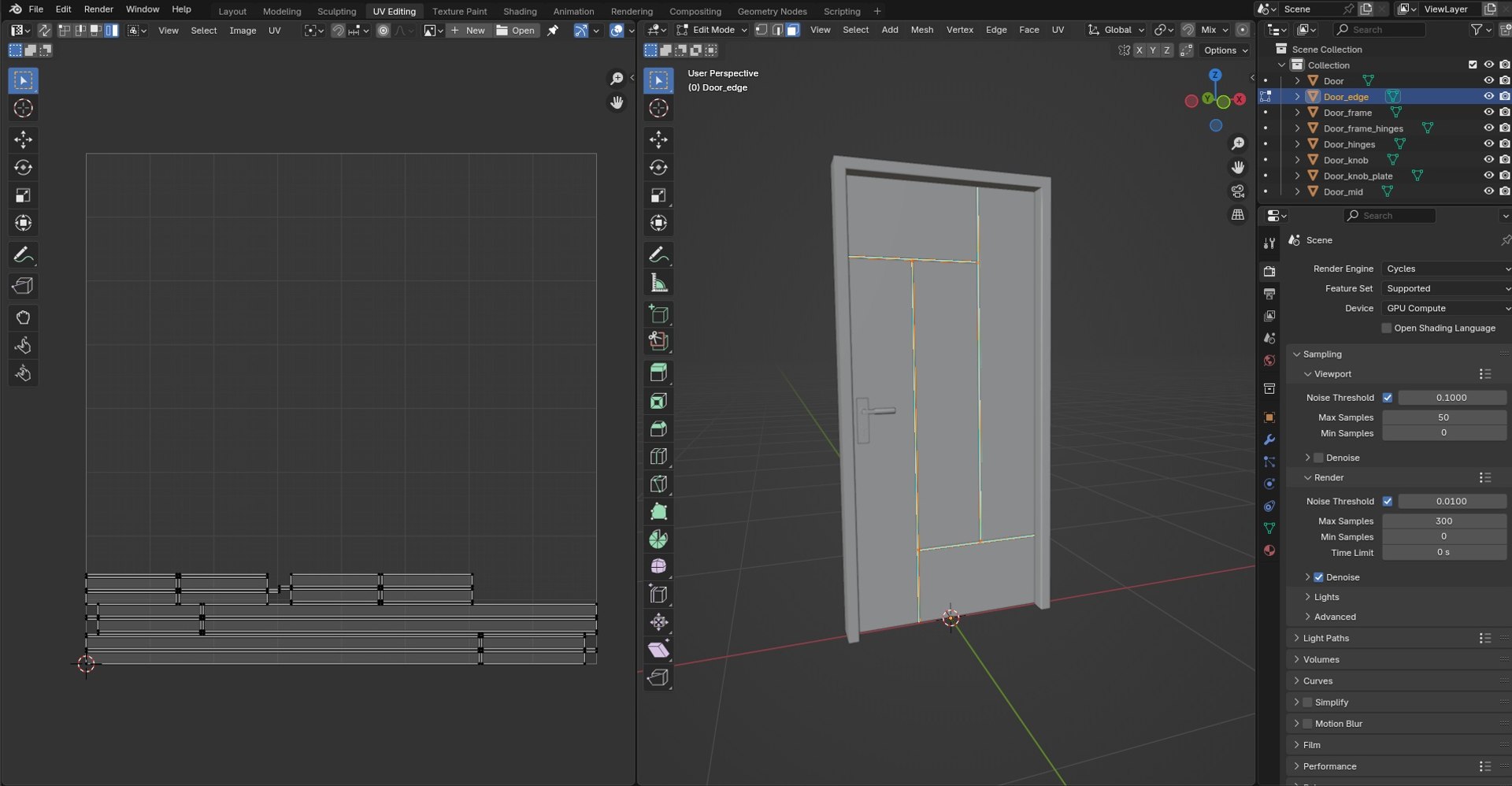The width and height of the screenshot is (1512, 786).
Task: Hide Door_frame object in viewport
Action: 1488,113
